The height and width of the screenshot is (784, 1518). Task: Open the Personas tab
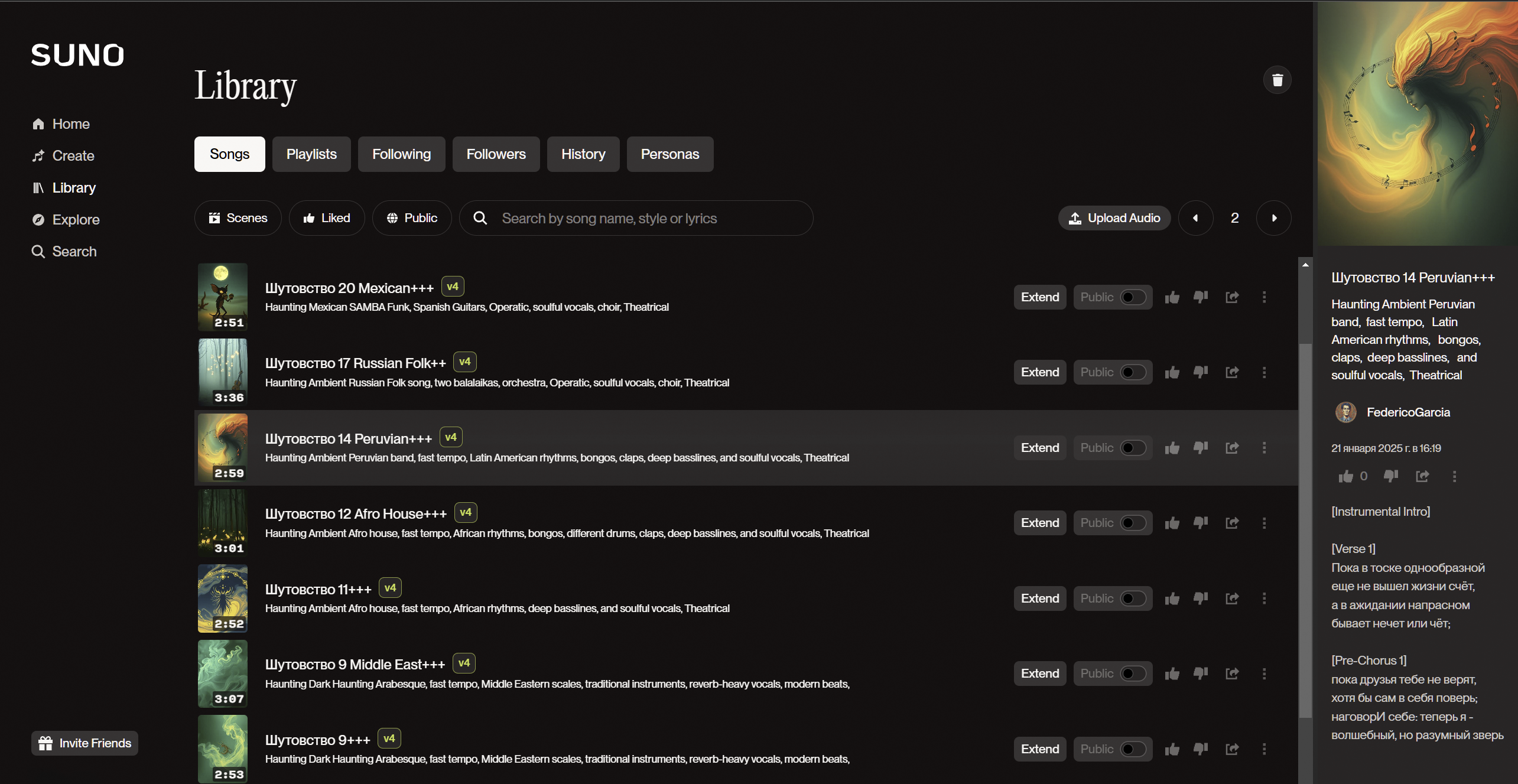669,154
